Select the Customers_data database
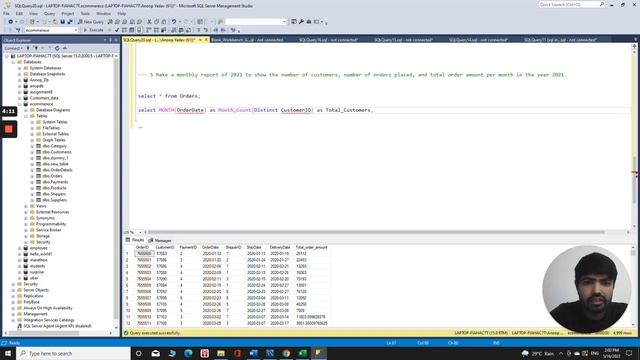The width and height of the screenshot is (640, 360). click(44, 98)
